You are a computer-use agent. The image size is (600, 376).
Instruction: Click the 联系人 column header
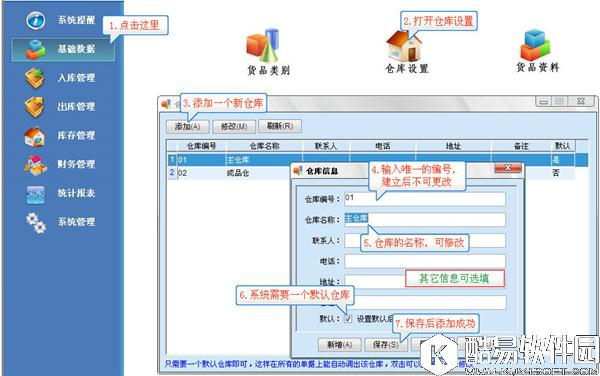[x=326, y=146]
